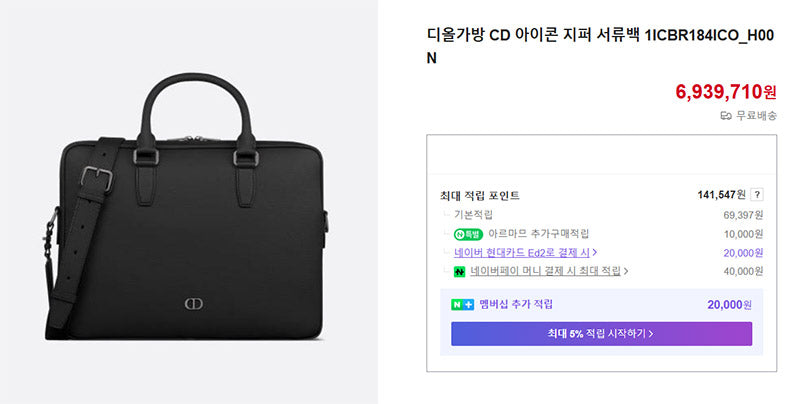
Task: Click 멤버십 추가 적립 label
Action: click(x=516, y=305)
